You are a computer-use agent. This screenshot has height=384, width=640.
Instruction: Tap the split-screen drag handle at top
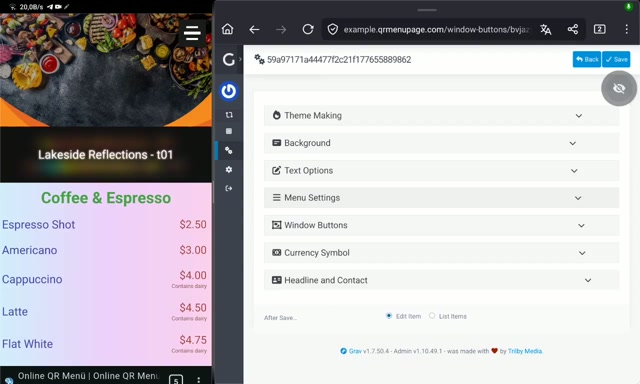pos(427,10)
